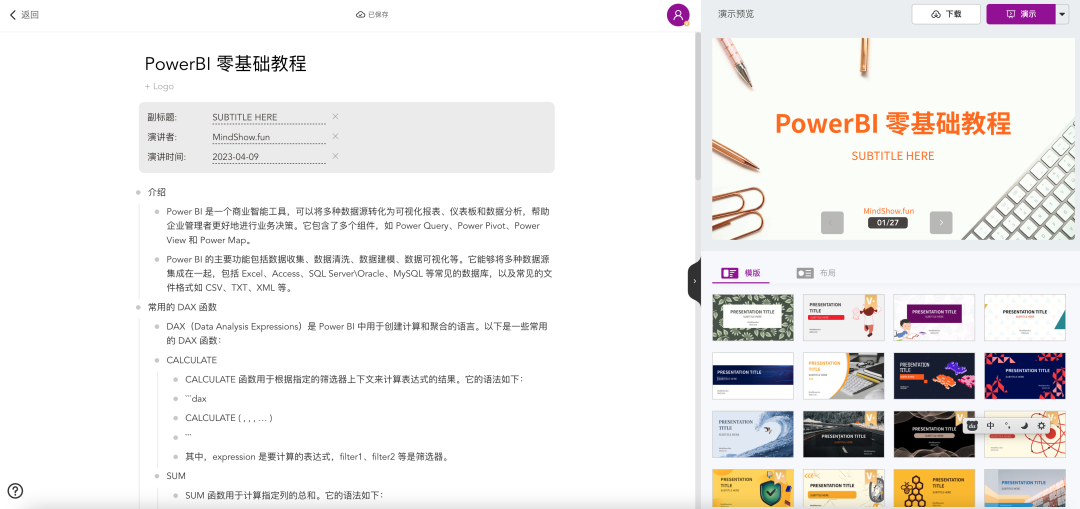Click the editor vertical scrollbar
The width and height of the screenshot is (1080, 509).
pyautogui.click(x=698, y=107)
